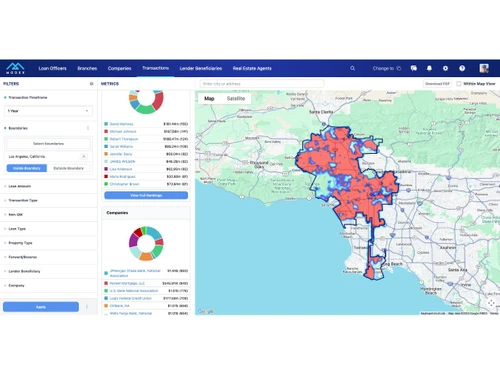Select Inside Boundary option
Screen dimensions: 500x375
click(27, 168)
